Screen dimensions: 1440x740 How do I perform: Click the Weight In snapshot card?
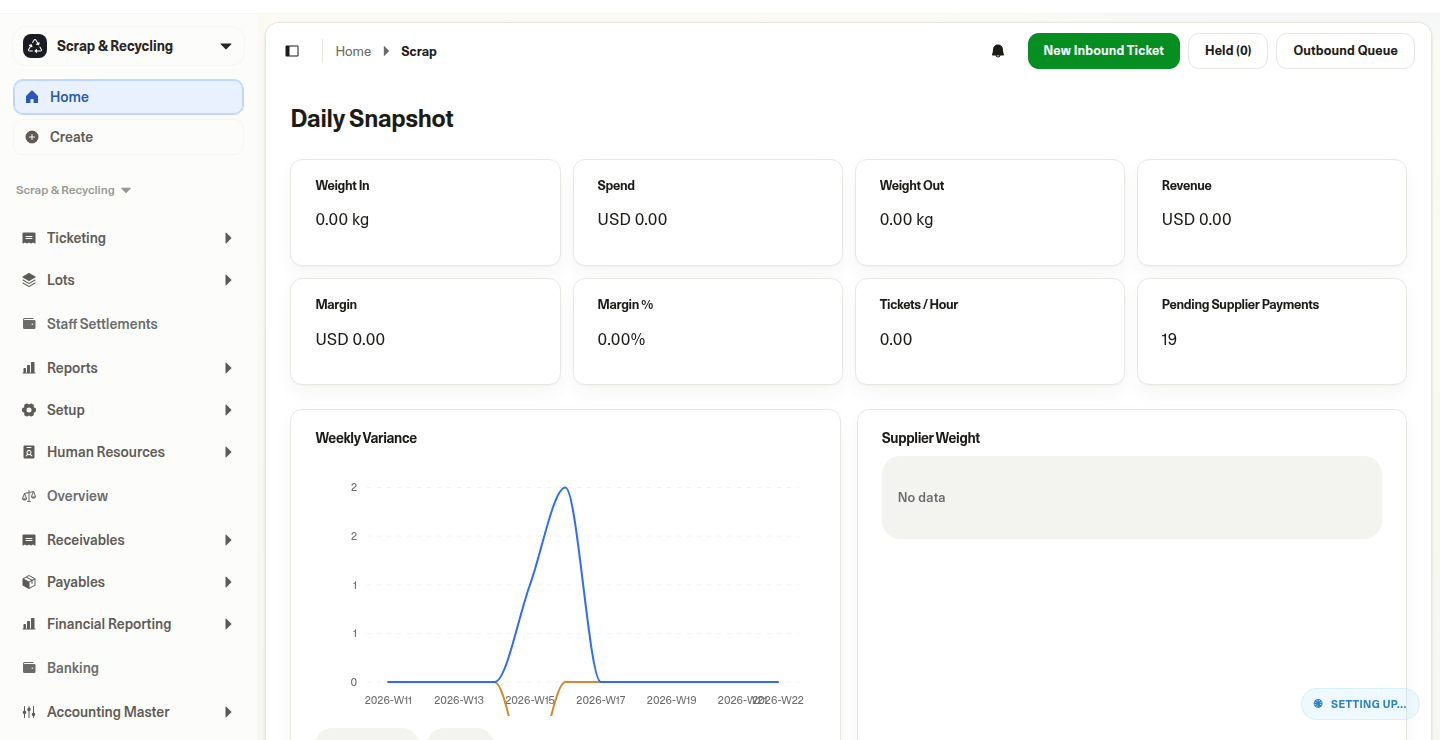click(425, 212)
